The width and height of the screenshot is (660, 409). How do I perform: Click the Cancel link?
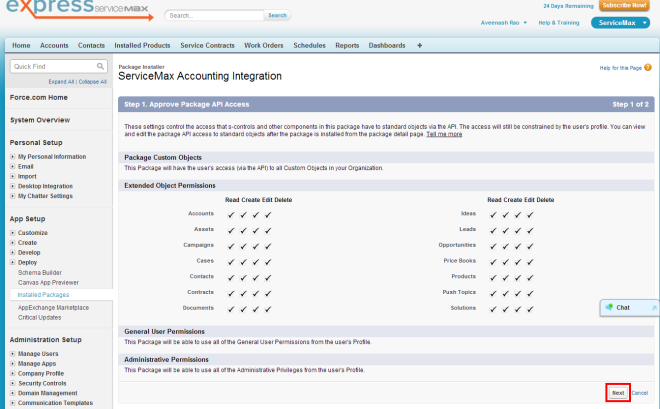tap(640, 393)
